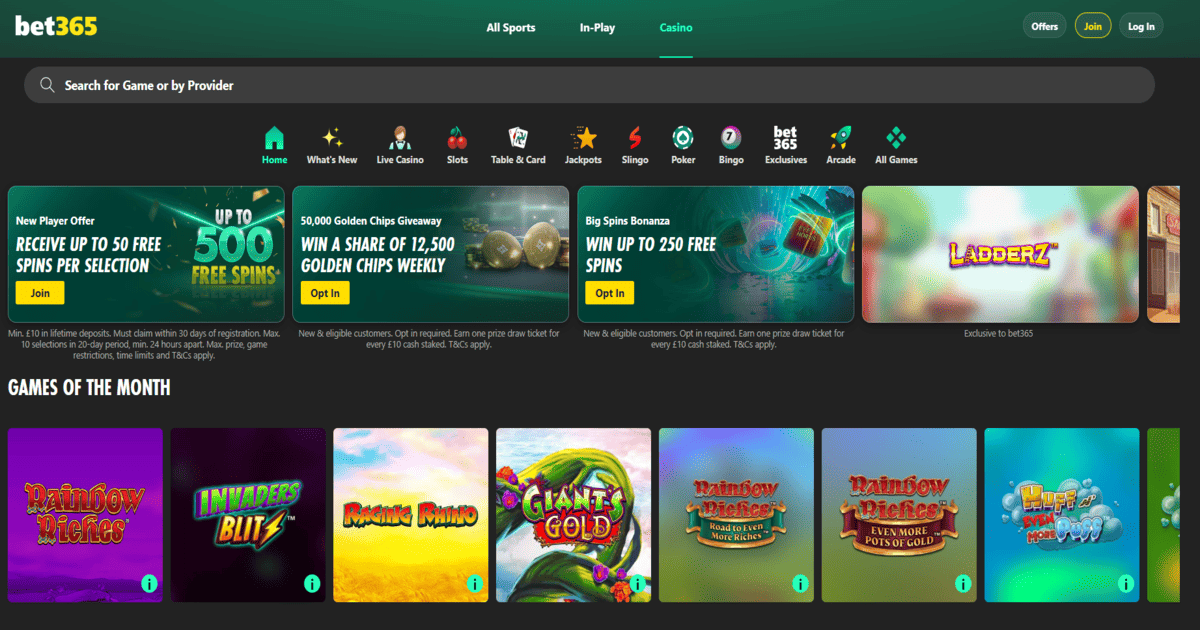Show info for Even More Pots of Gold
Screen dimensions: 1200x630
pyautogui.click(x=963, y=583)
